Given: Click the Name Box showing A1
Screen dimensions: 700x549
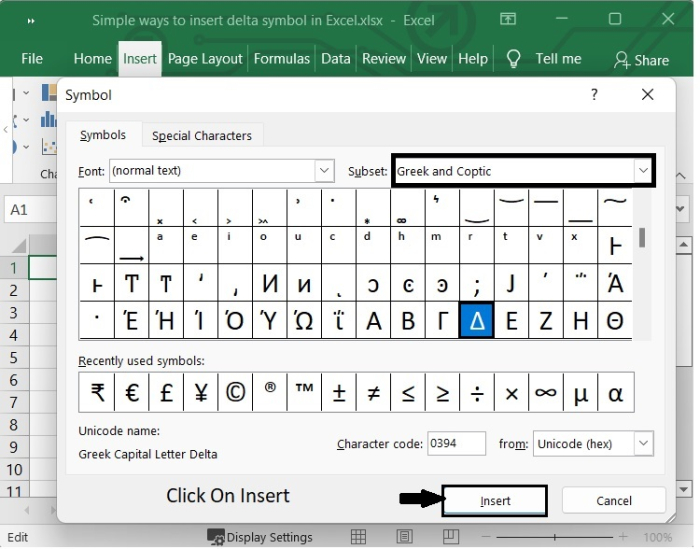Looking at the screenshot, I should (31, 211).
